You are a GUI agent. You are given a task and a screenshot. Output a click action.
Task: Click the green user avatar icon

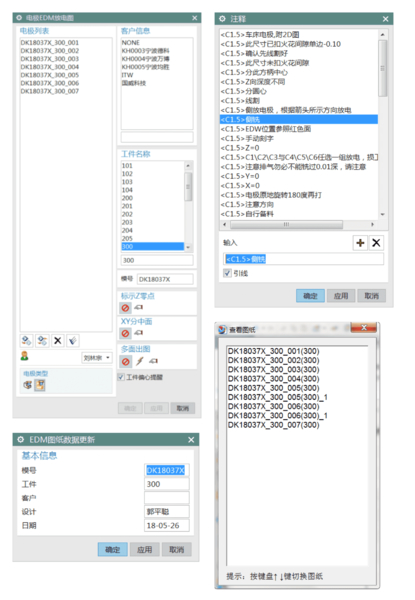coord(24,356)
